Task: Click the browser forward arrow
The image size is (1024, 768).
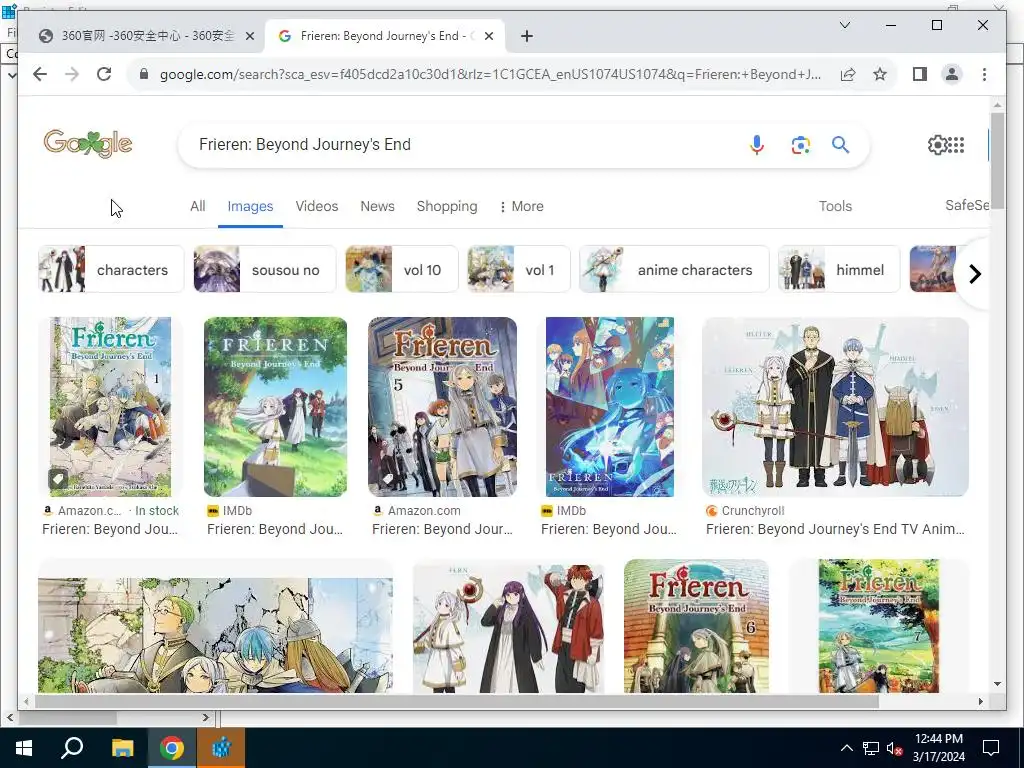Action: click(x=72, y=74)
